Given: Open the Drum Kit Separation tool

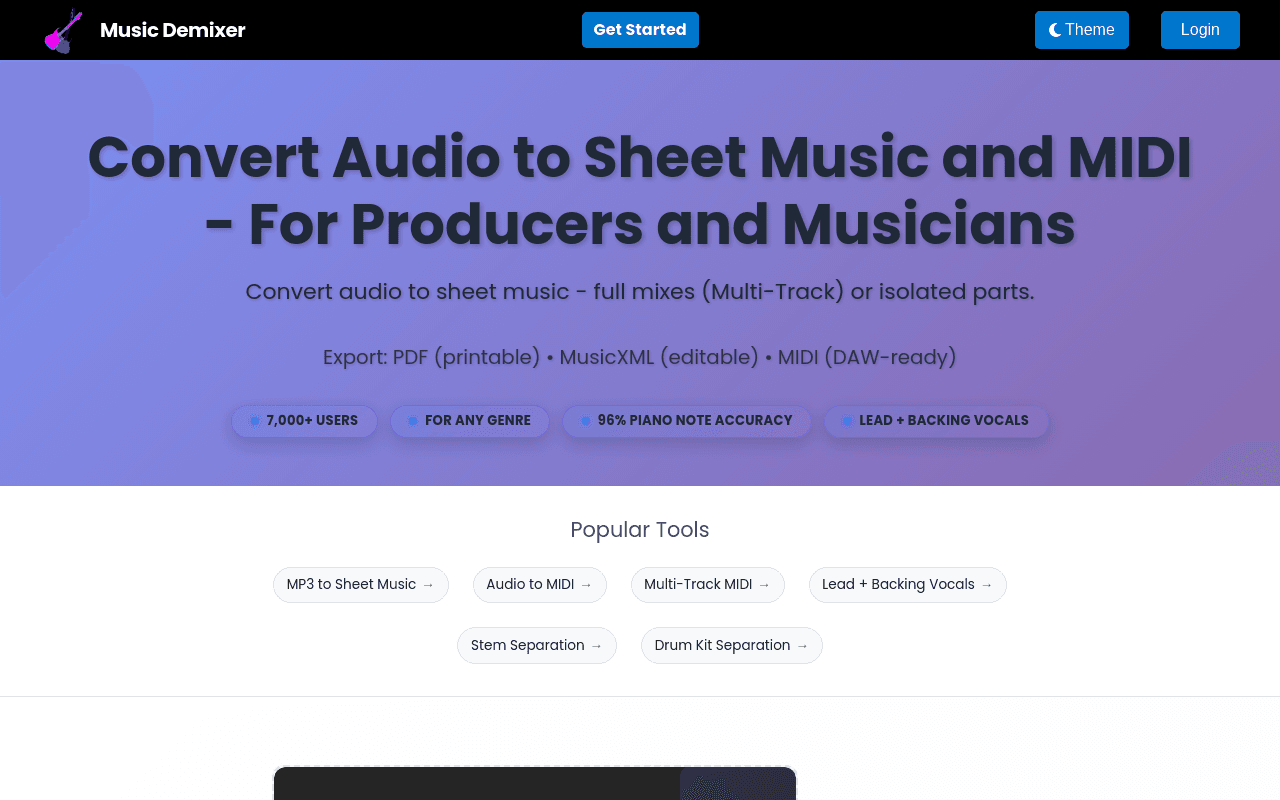Looking at the screenshot, I should pyautogui.click(x=732, y=646).
